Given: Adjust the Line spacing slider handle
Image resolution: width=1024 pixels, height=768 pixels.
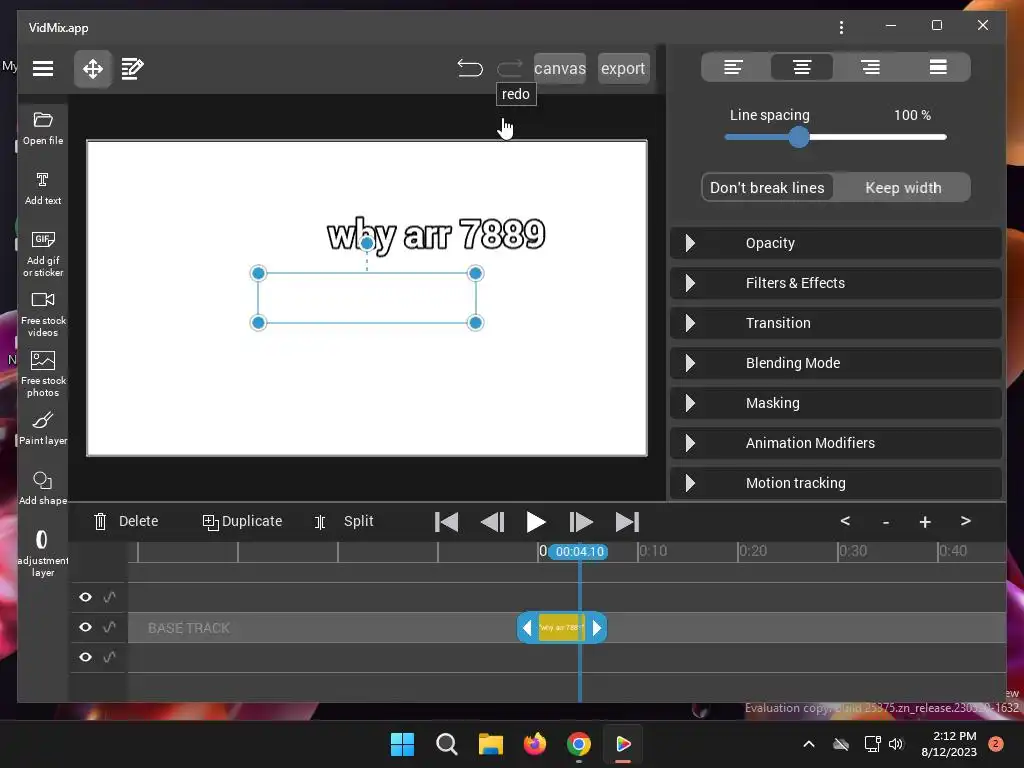Looking at the screenshot, I should pyautogui.click(x=799, y=137).
